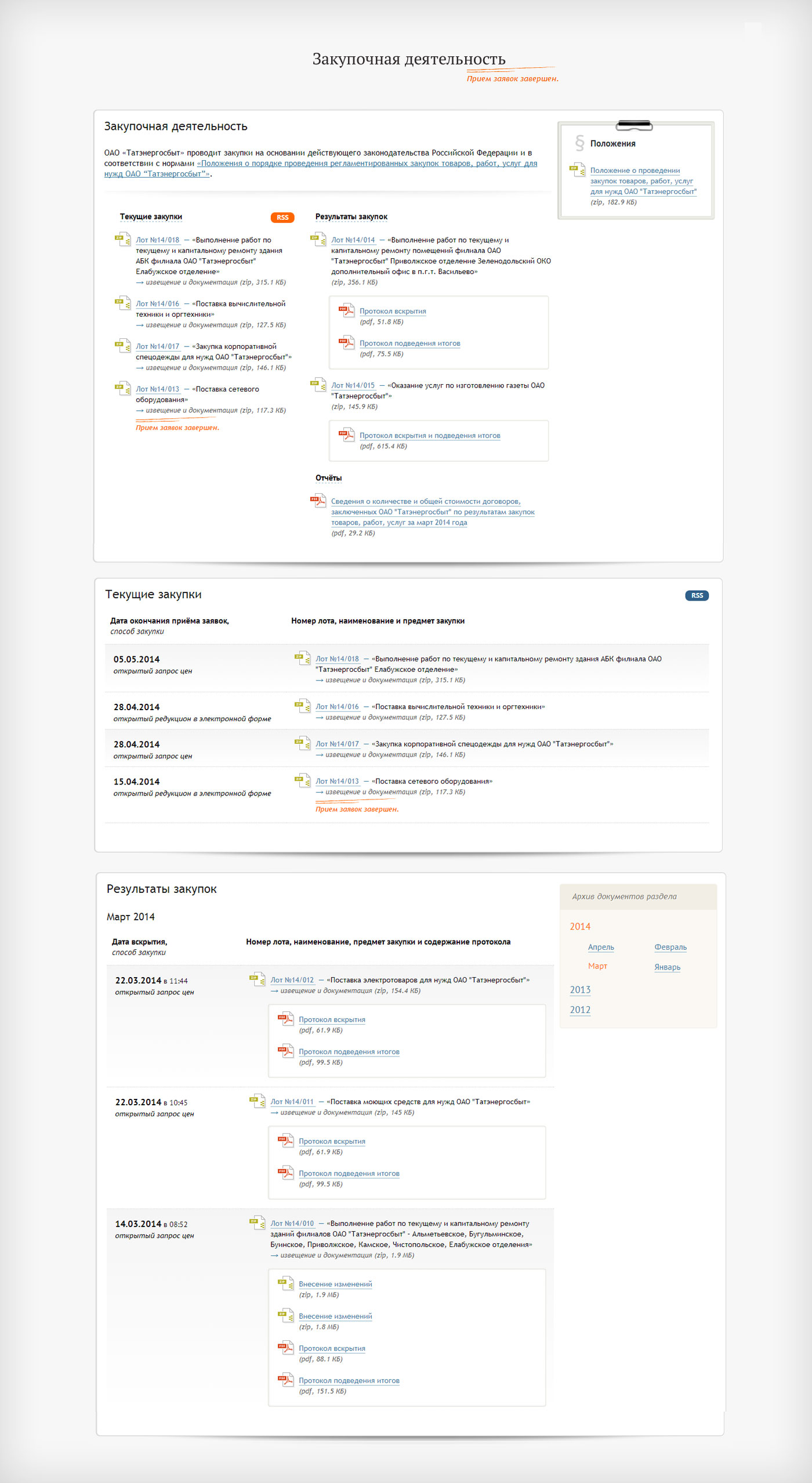Open the Положение о проведении закупок sidebar link
This screenshot has height=1483, width=812.
[x=643, y=181]
